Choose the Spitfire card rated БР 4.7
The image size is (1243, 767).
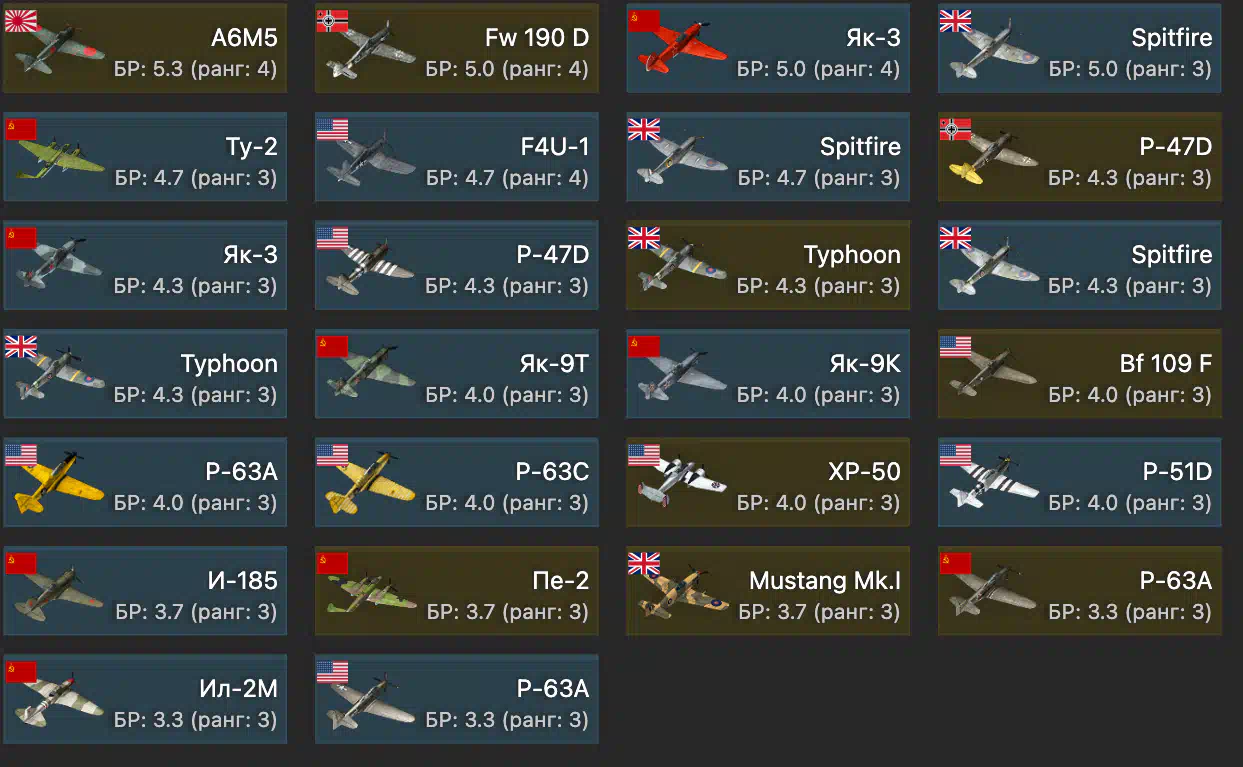click(768, 157)
